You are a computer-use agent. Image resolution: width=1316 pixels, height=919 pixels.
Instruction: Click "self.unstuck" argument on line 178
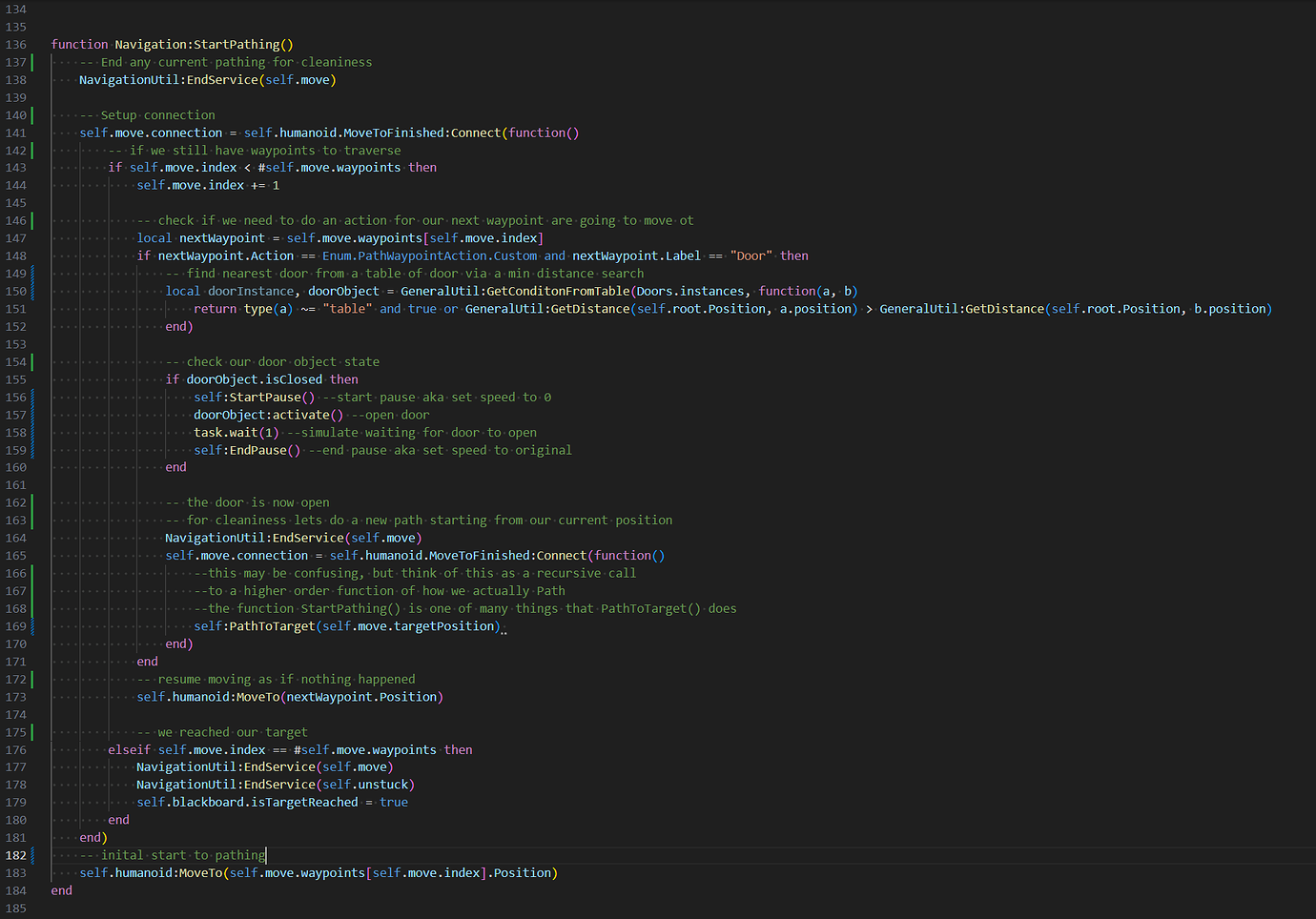point(365,785)
